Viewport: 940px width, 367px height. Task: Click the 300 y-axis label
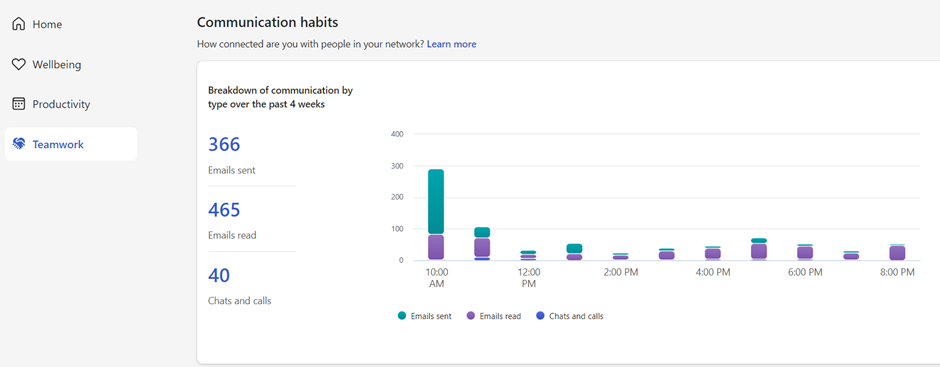pos(396,166)
